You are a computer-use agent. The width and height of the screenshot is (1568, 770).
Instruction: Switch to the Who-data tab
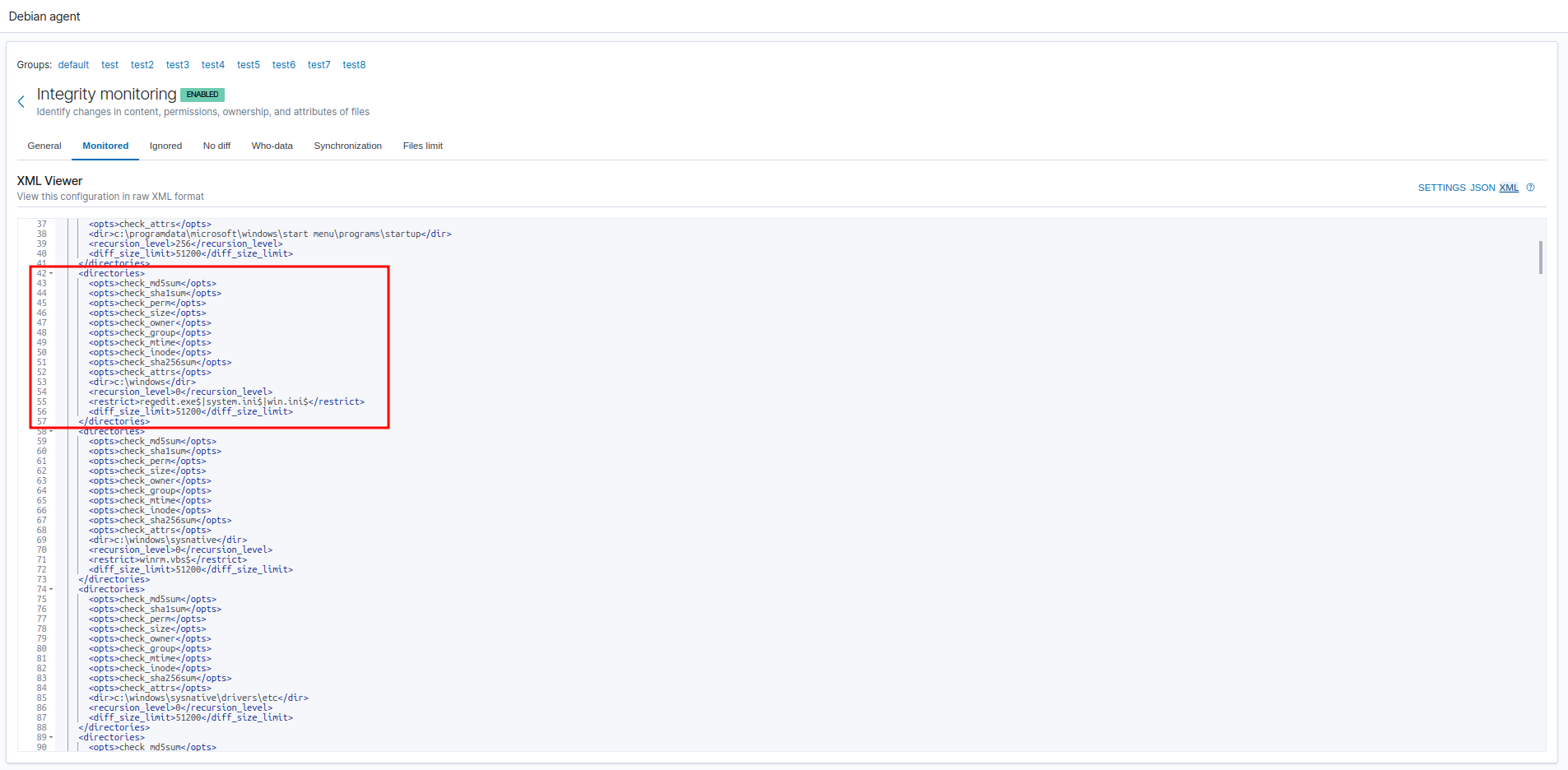(x=272, y=146)
